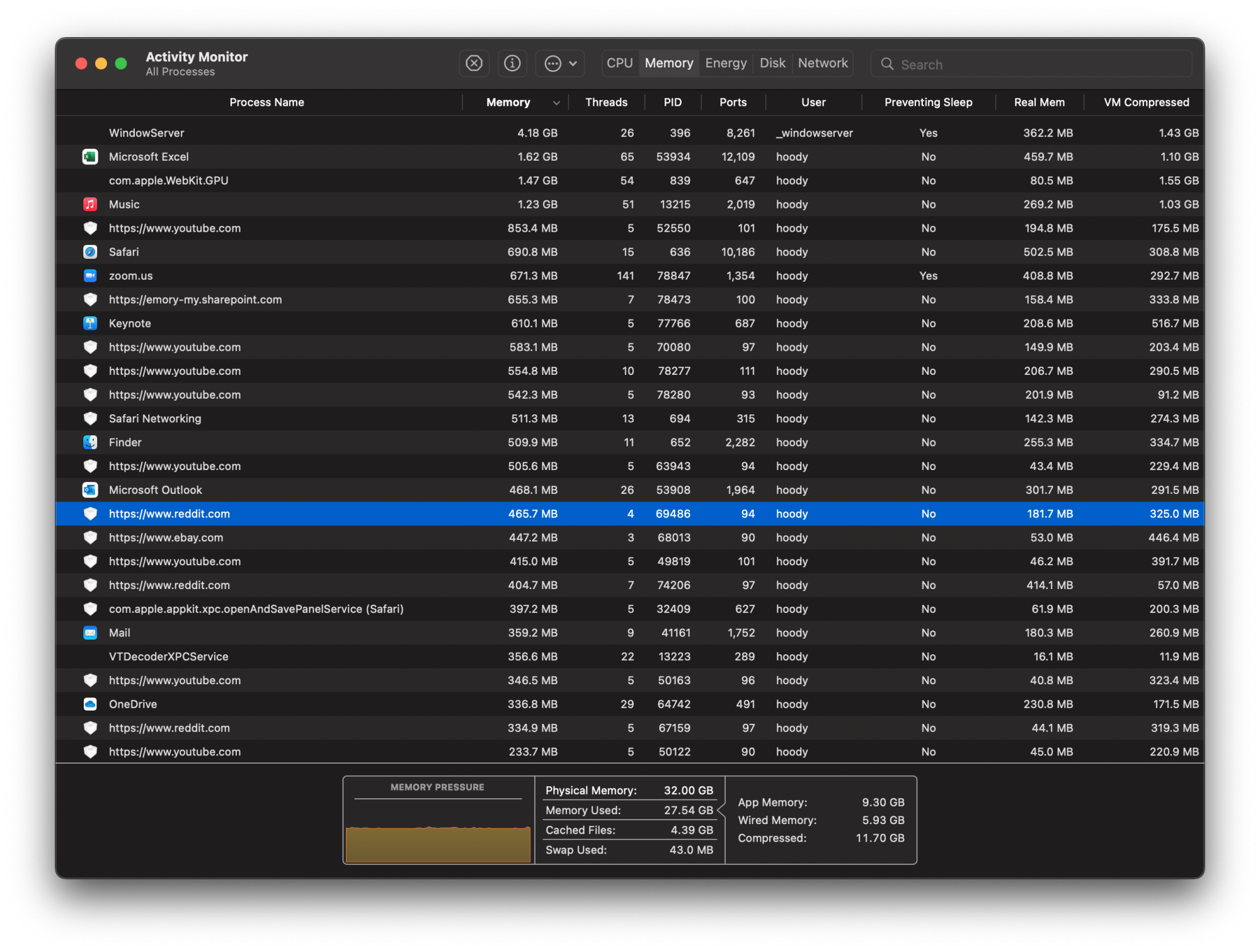Select the VTDecoderXPCService process
1260x952 pixels.
[x=630, y=657]
